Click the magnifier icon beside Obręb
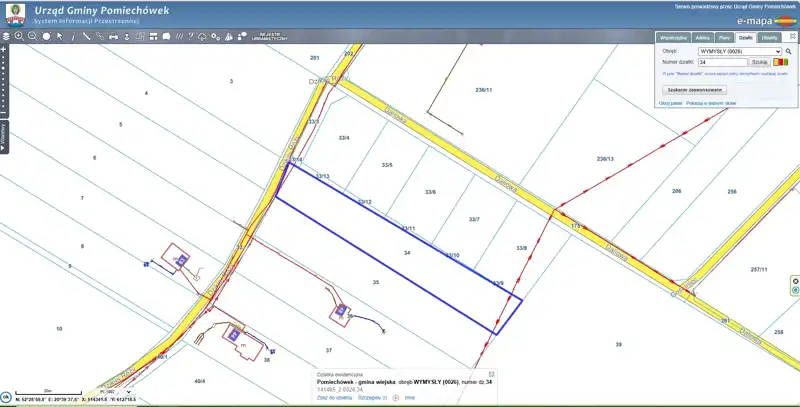Screen dimensions: 800x407 (789, 50)
